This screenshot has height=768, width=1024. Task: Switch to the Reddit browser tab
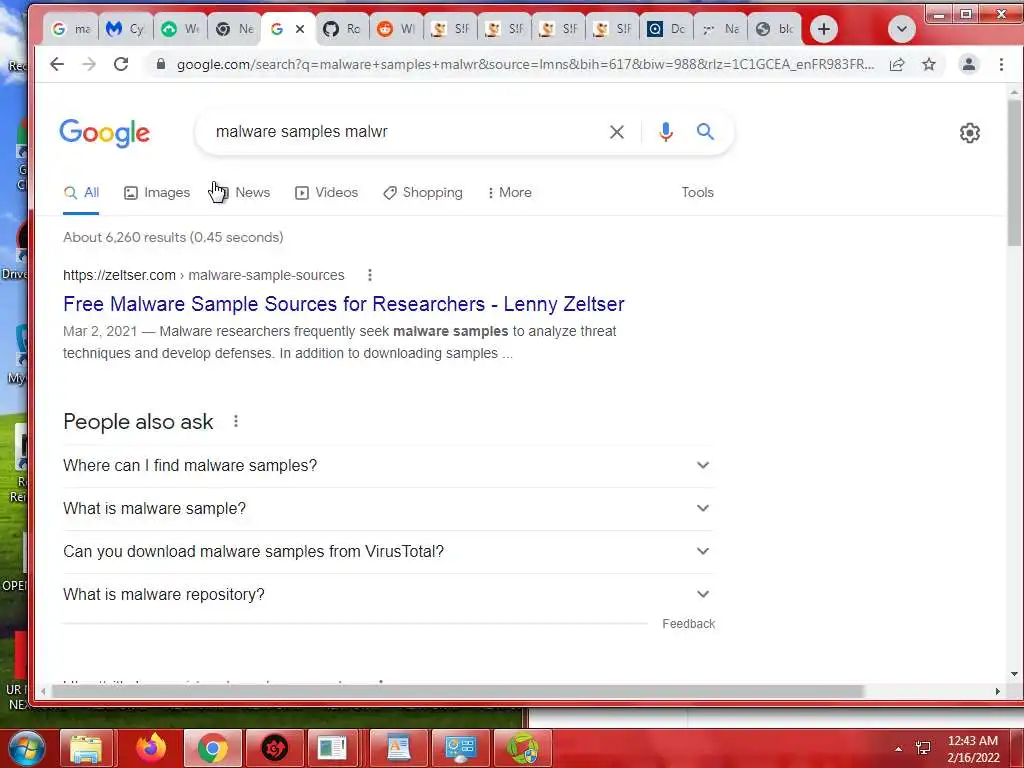click(396, 29)
